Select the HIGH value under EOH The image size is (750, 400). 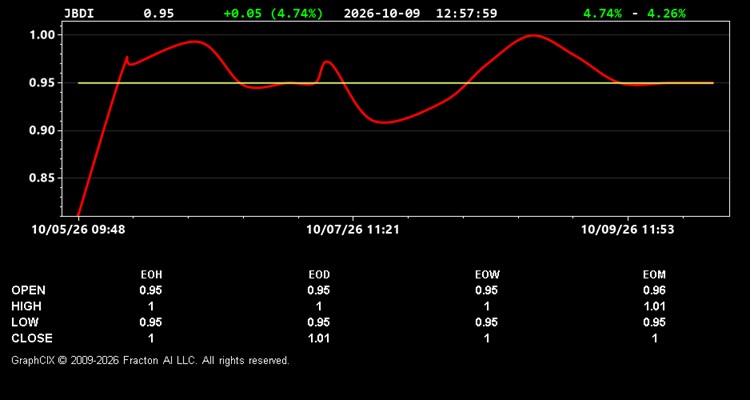coord(151,306)
